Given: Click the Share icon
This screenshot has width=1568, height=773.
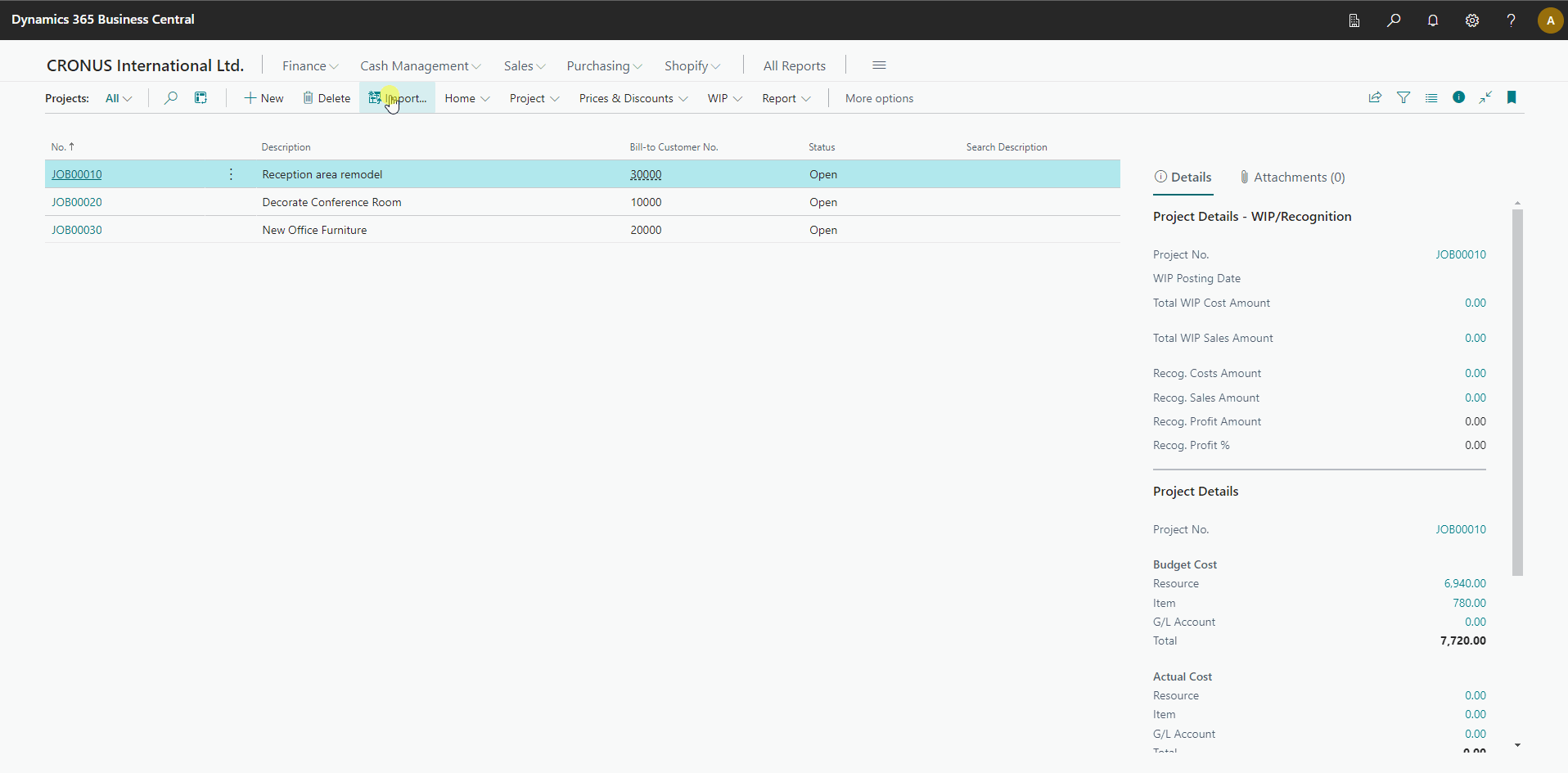Looking at the screenshot, I should click(x=1375, y=97).
